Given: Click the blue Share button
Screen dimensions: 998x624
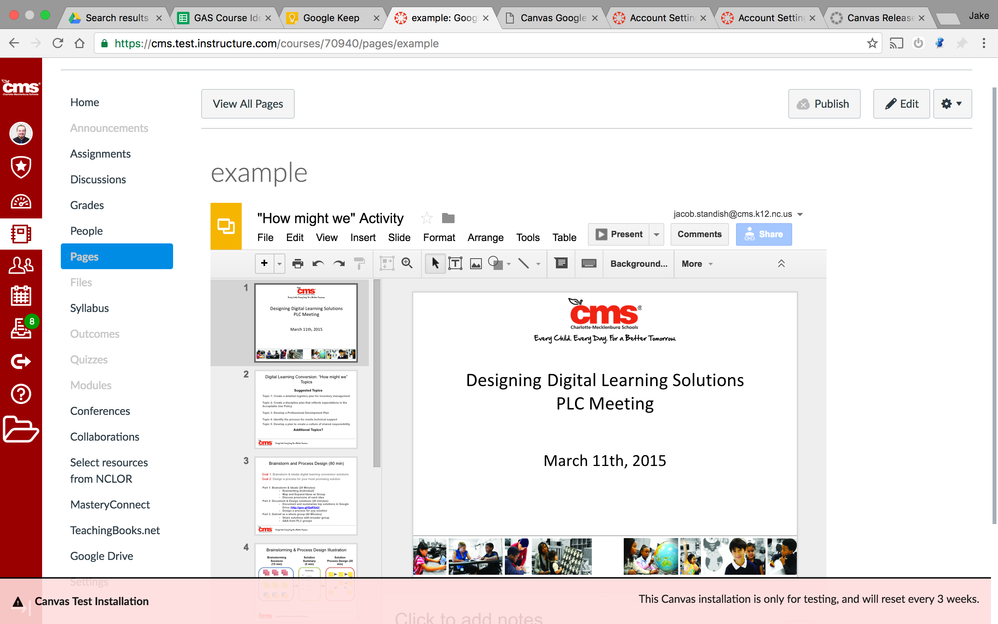Looking at the screenshot, I should coord(764,234).
